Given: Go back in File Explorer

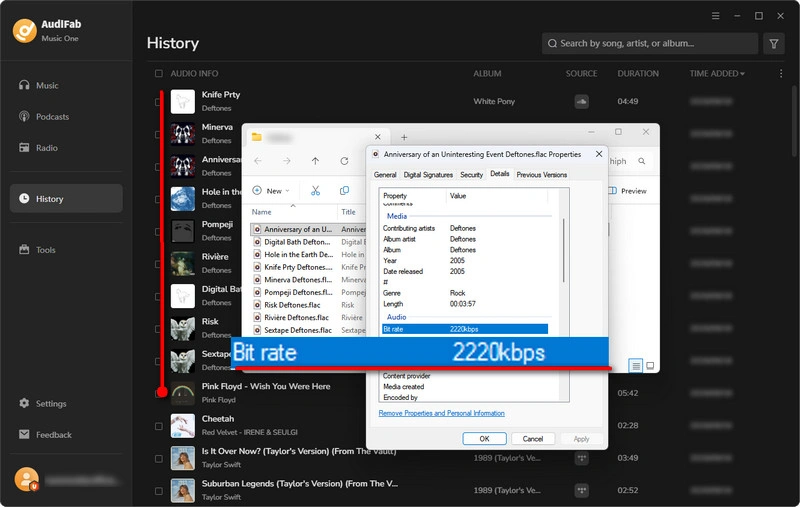Looking at the screenshot, I should click(258, 161).
